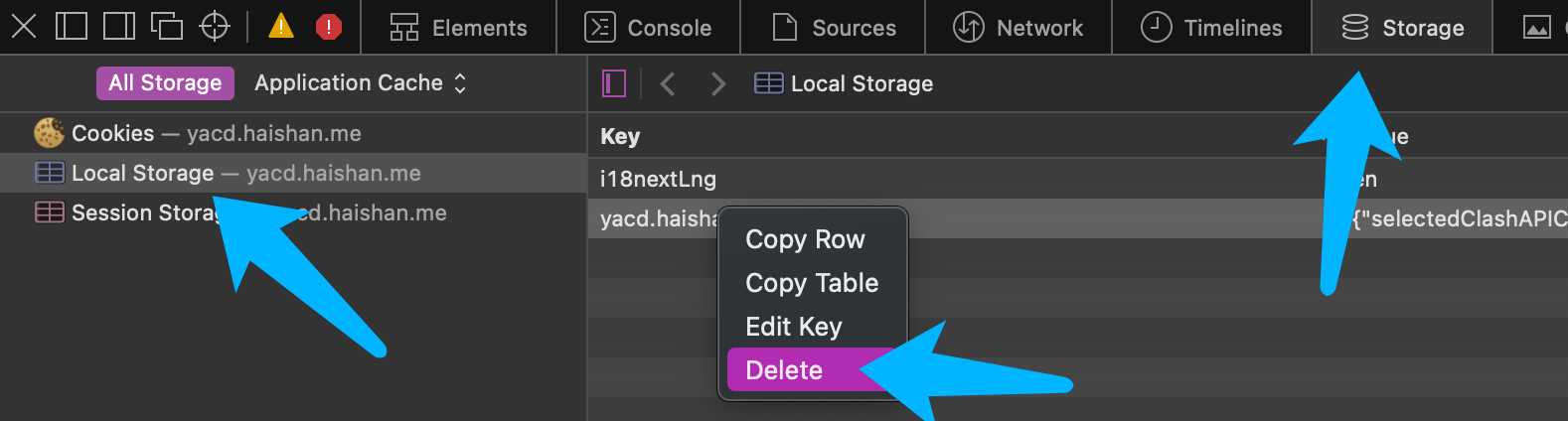Screen dimensions: 1568x421
Task: Dock inspector to the left side
Action: coord(71,26)
